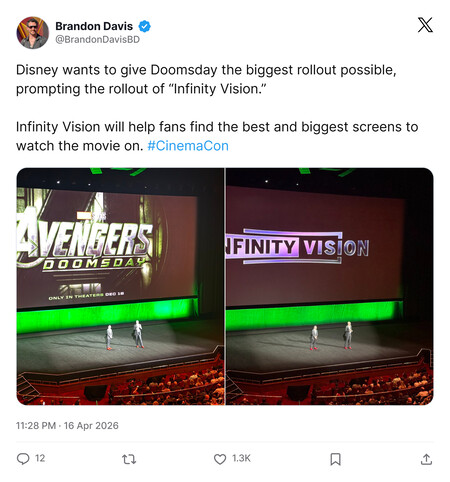Click the Infinity Vision logo on screen

[x=297, y=247]
